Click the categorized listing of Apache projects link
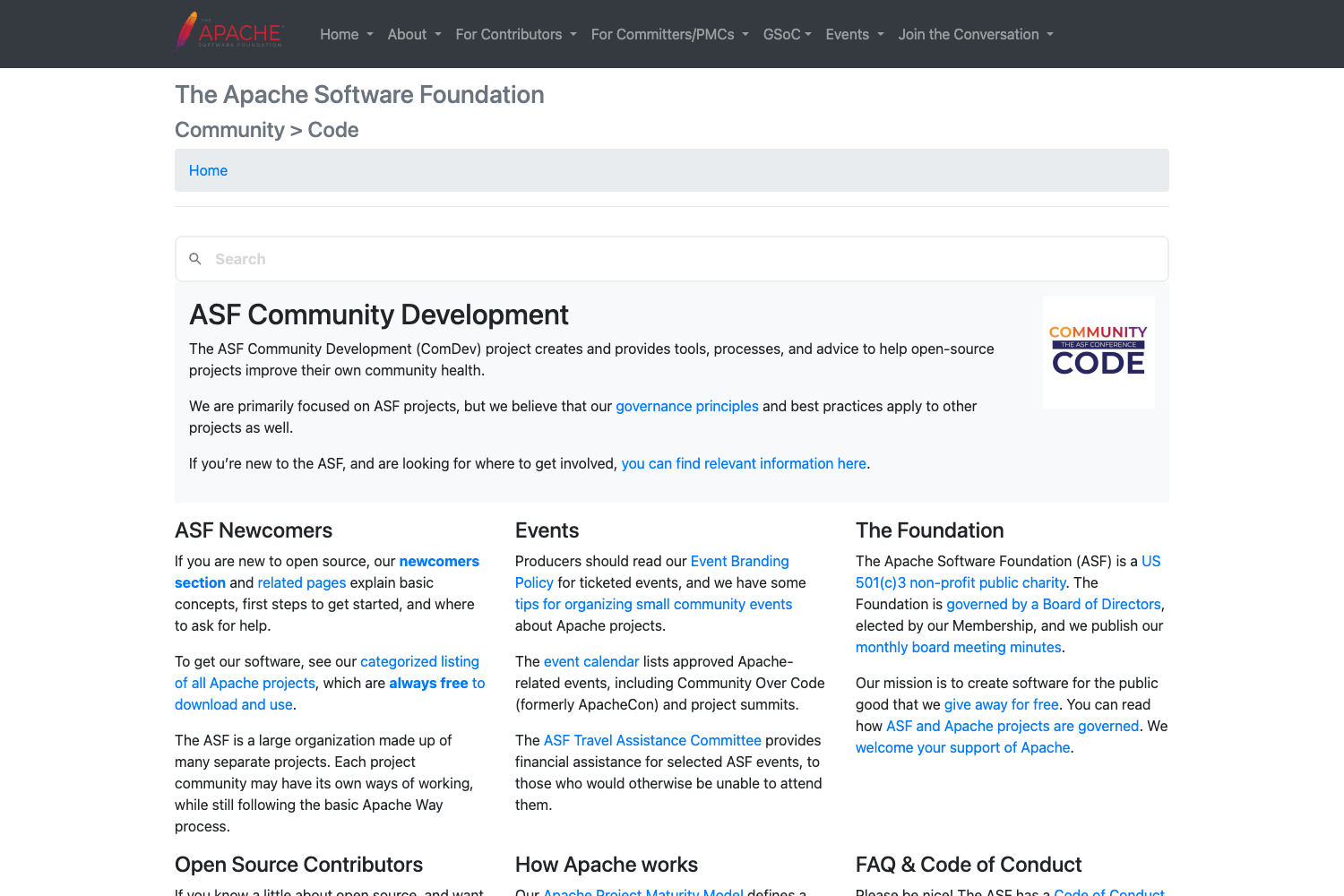Image resolution: width=1344 pixels, height=896 pixels. (x=419, y=661)
